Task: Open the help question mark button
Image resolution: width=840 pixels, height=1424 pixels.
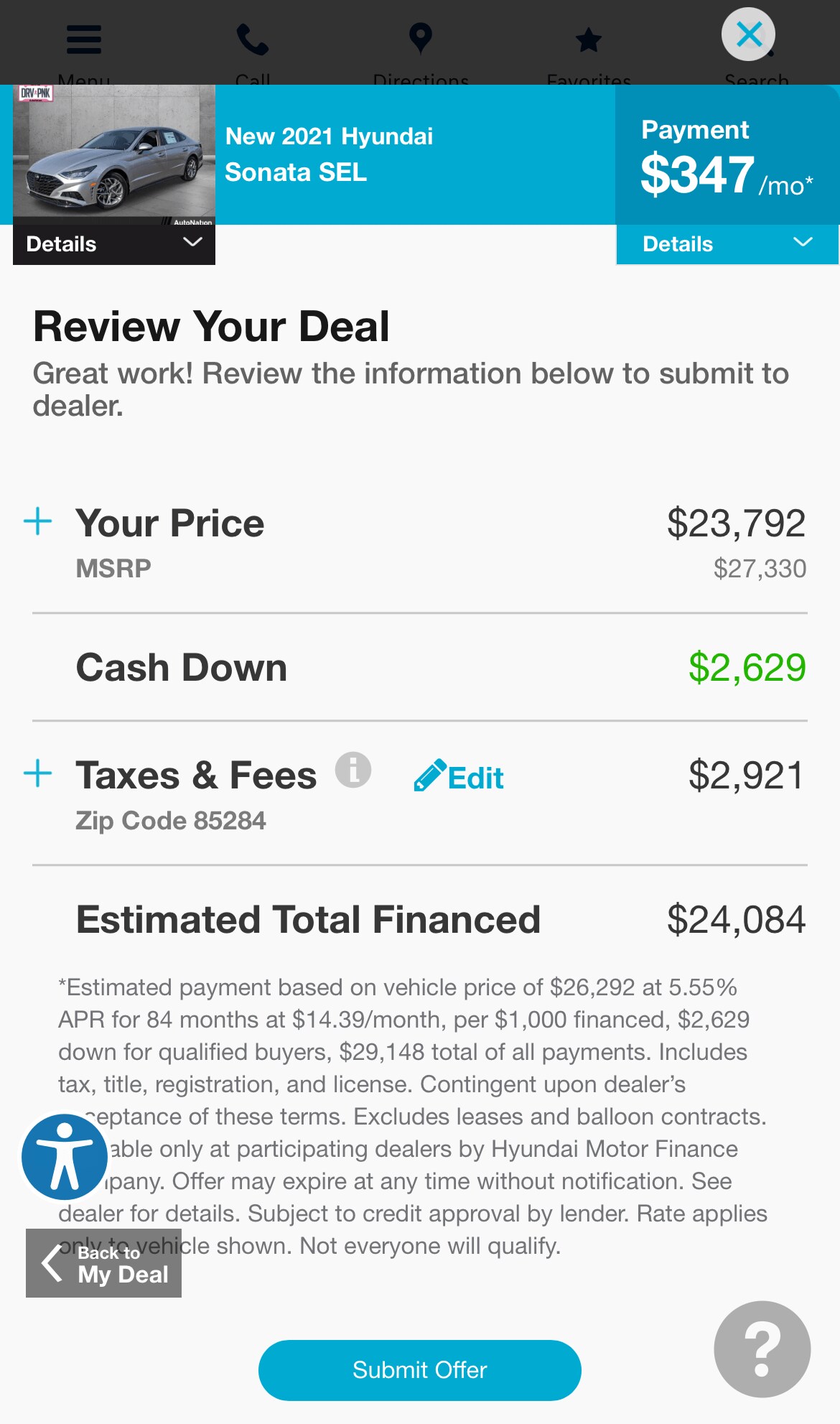Action: 762,1349
